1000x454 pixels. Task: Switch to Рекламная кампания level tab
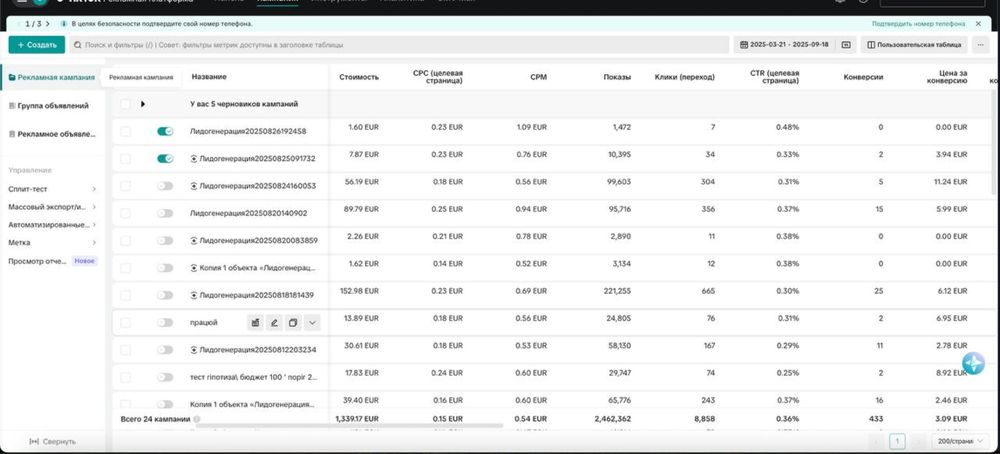(52, 77)
